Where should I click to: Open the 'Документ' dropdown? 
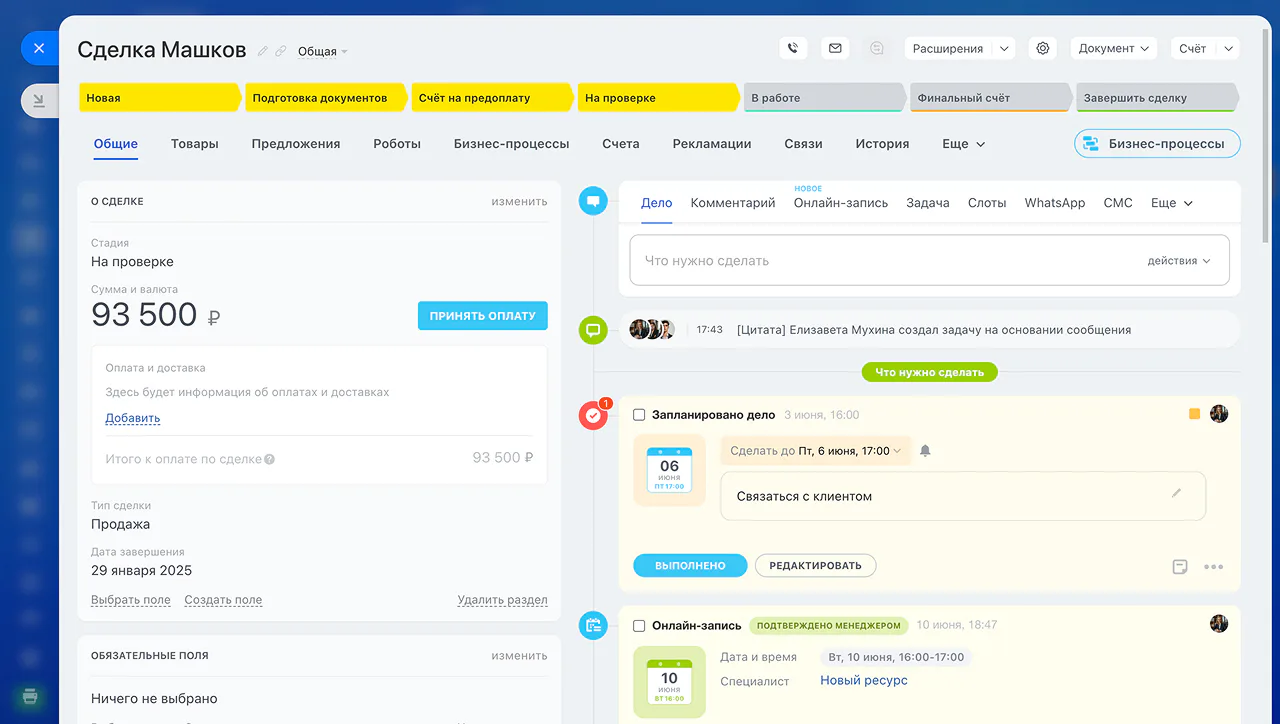[1114, 48]
